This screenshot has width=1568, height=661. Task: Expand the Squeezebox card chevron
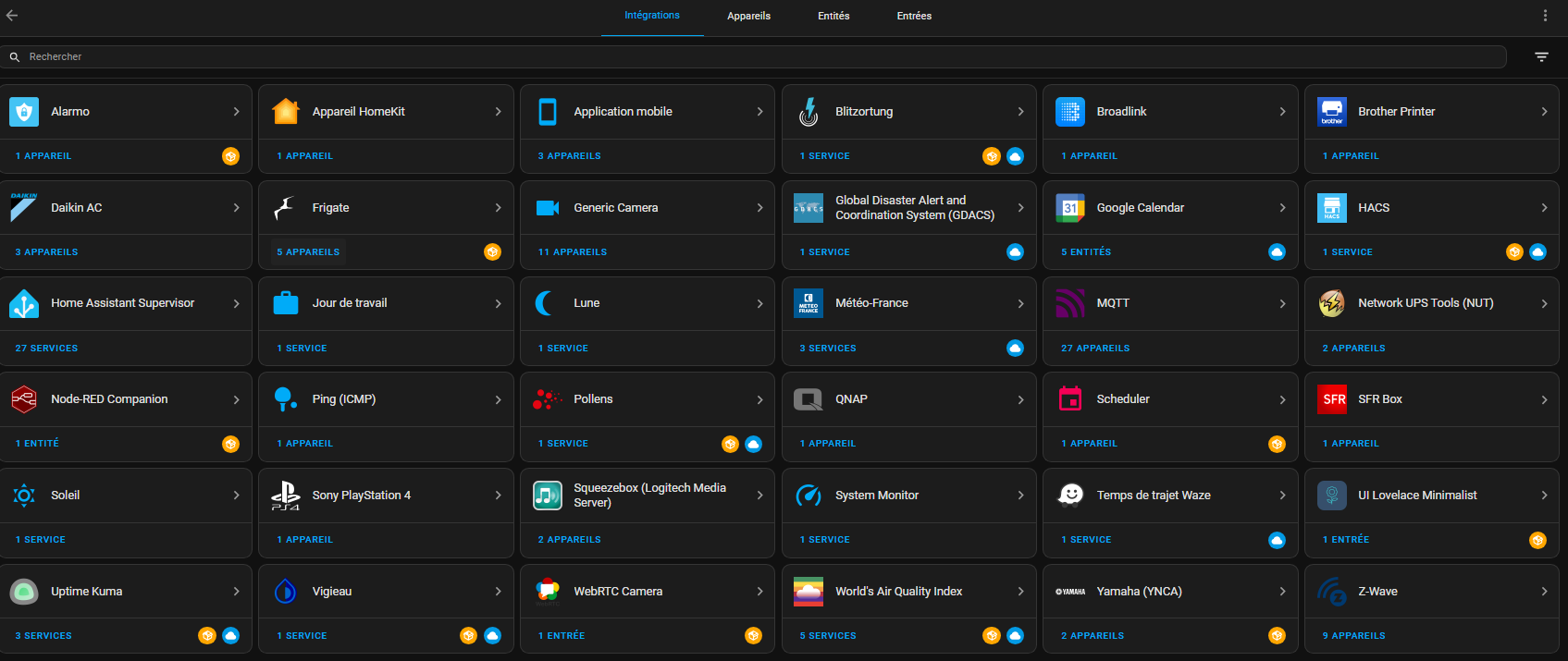759,496
